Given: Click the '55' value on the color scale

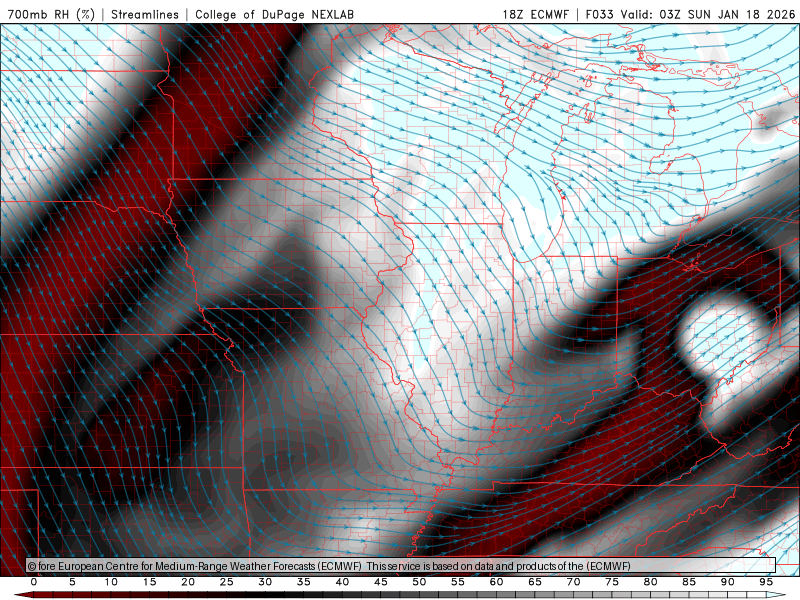Looking at the screenshot, I should click(x=458, y=582).
